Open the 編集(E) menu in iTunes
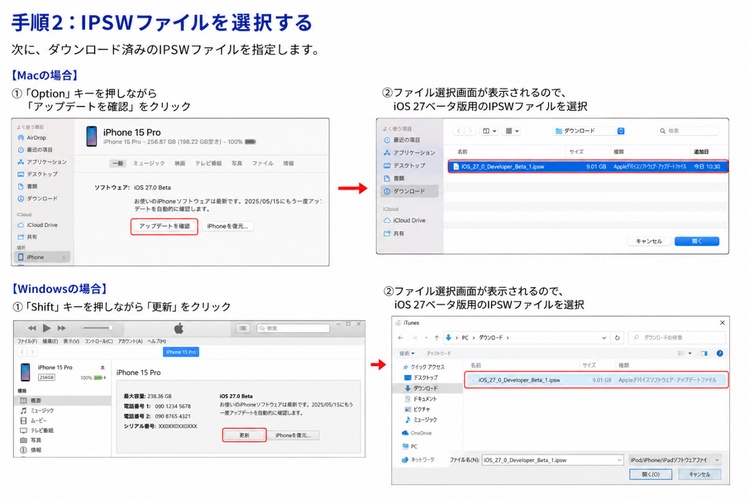This screenshot has height=500, width=749. point(50,341)
